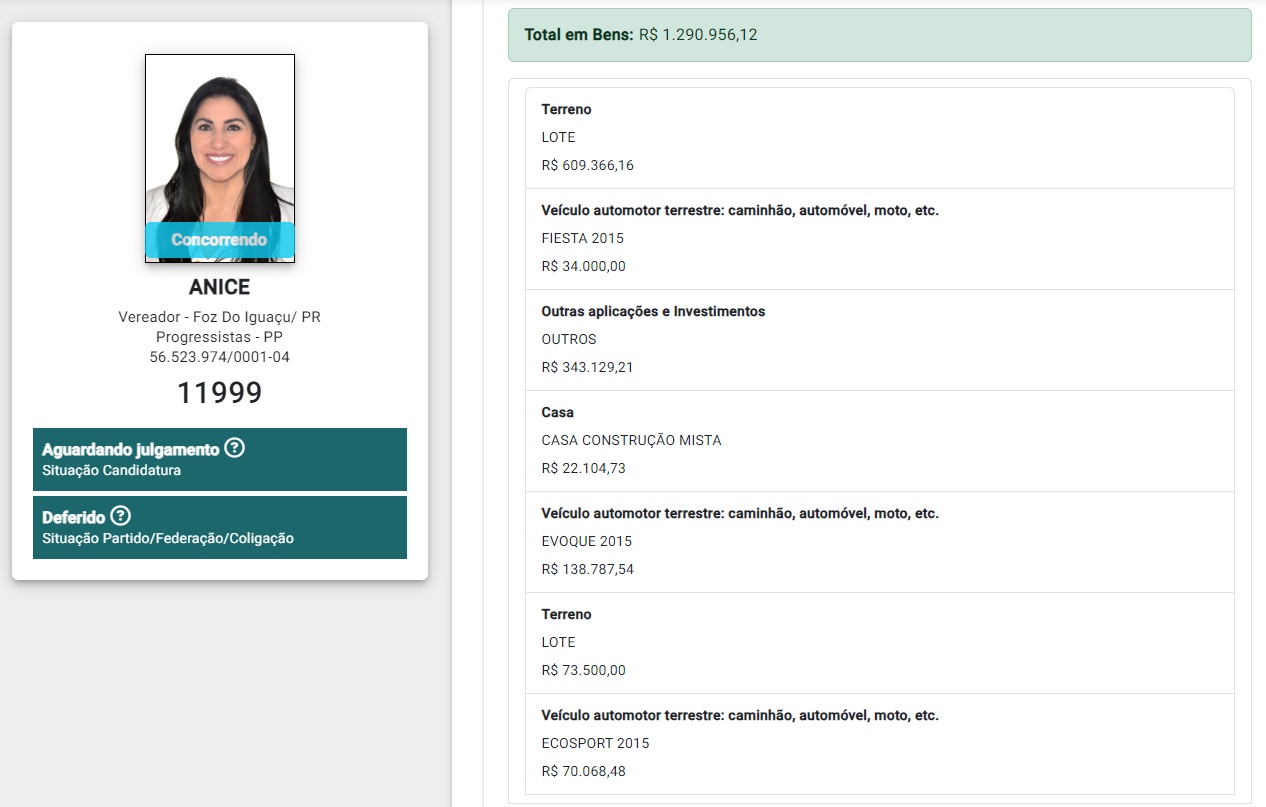Click value R$ 73.500,00
Image resolution: width=1266 pixels, height=807 pixels.
pos(584,670)
